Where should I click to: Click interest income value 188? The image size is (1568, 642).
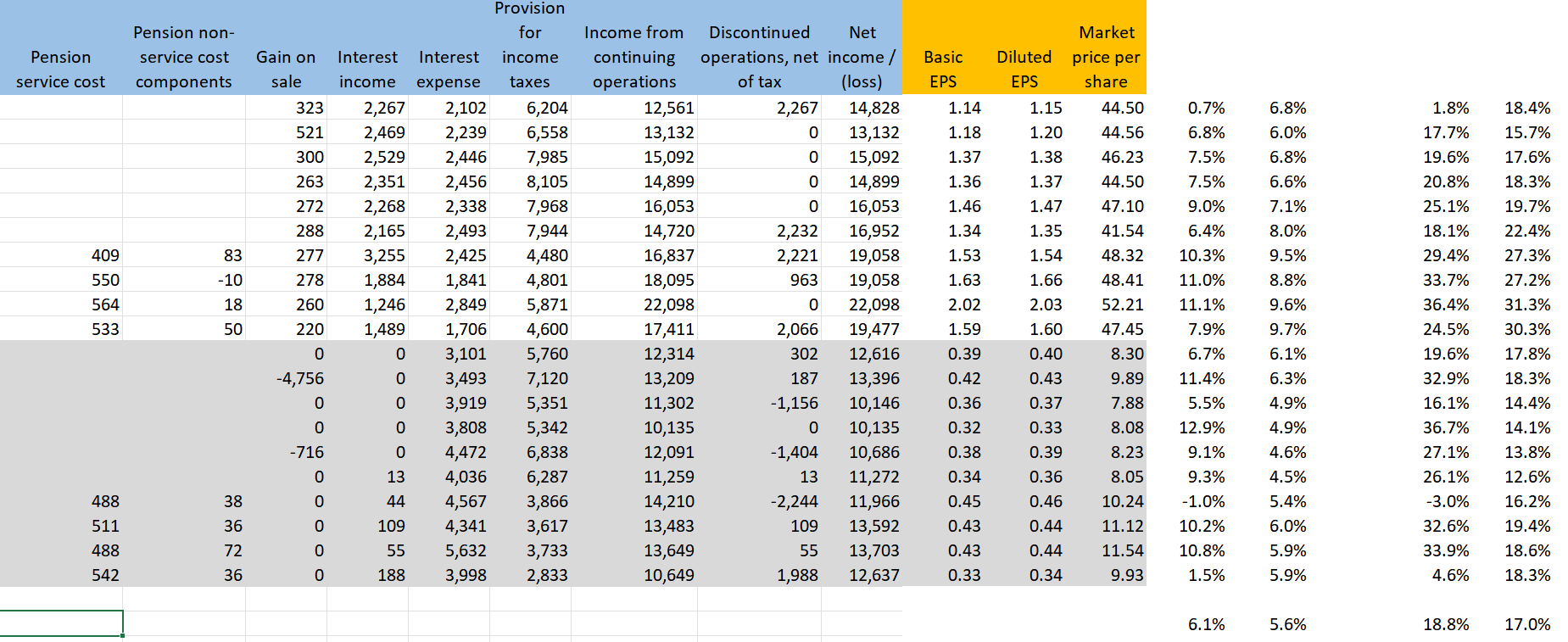point(391,575)
